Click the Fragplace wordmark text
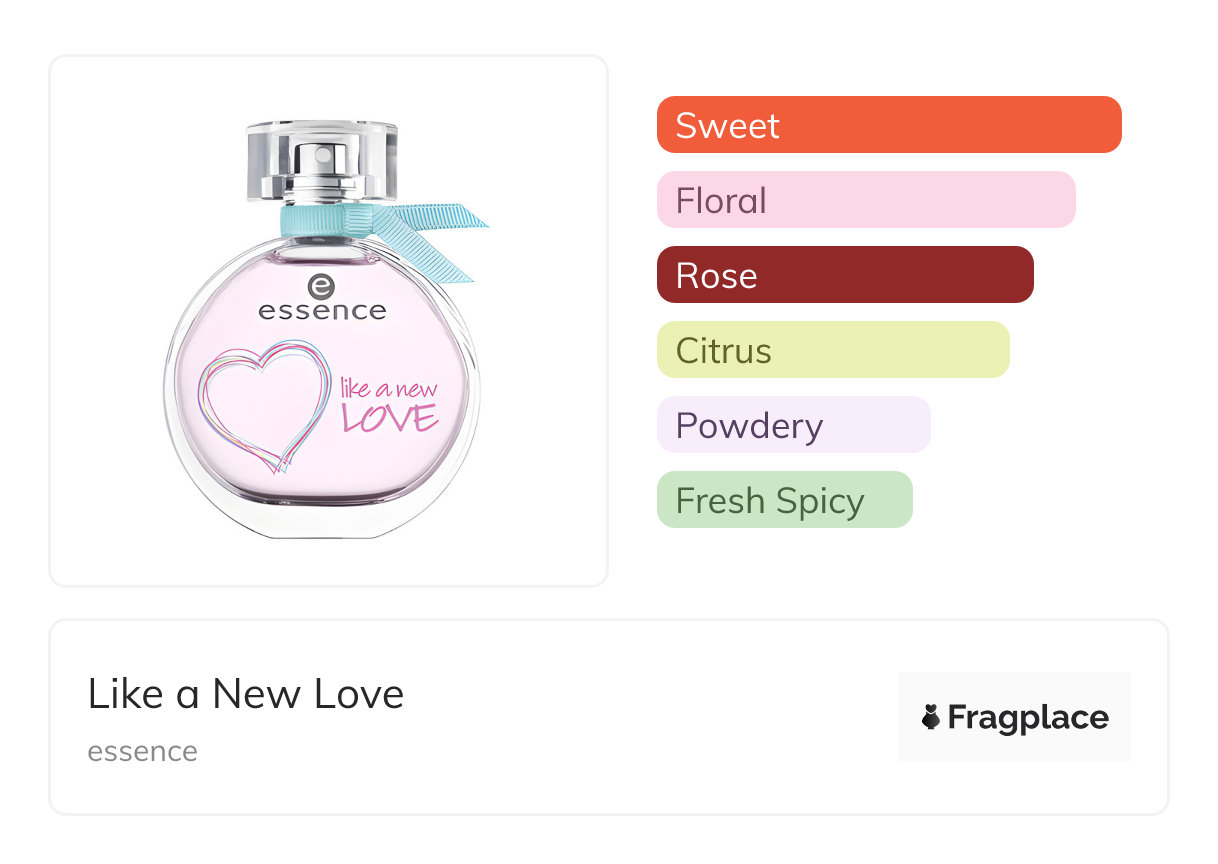This screenshot has width=1218, height=864. click(1028, 717)
